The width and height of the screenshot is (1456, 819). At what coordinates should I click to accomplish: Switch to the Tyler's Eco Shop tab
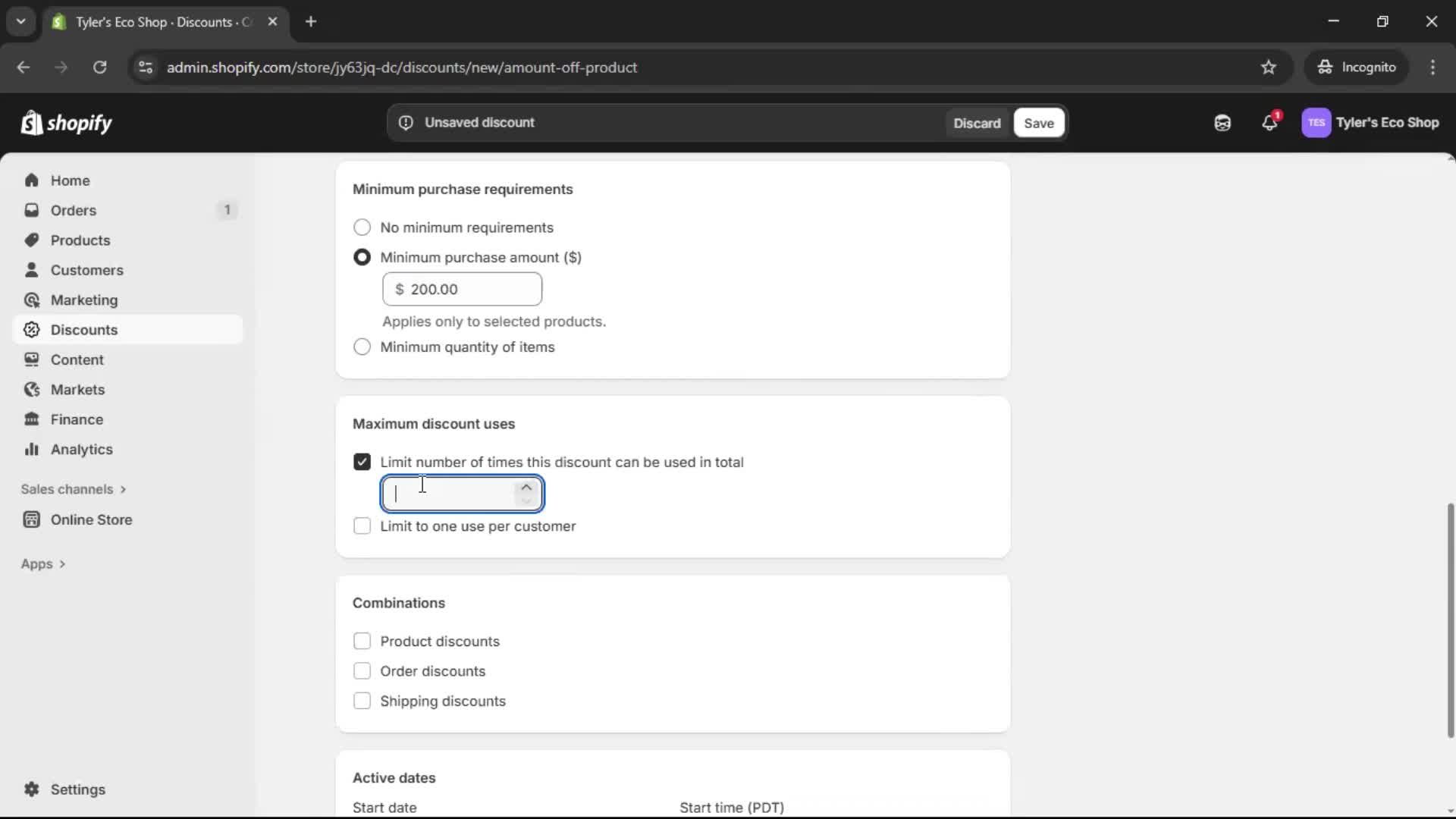[x=152, y=22]
